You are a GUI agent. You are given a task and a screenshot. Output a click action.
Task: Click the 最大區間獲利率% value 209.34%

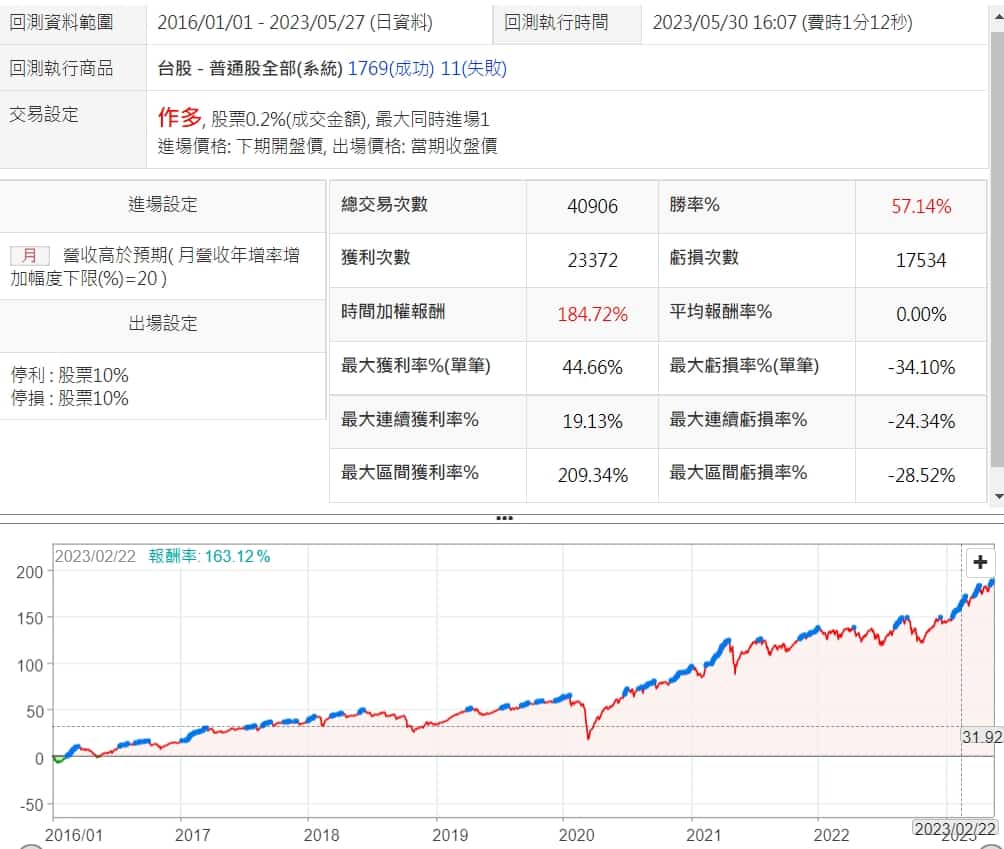(593, 475)
